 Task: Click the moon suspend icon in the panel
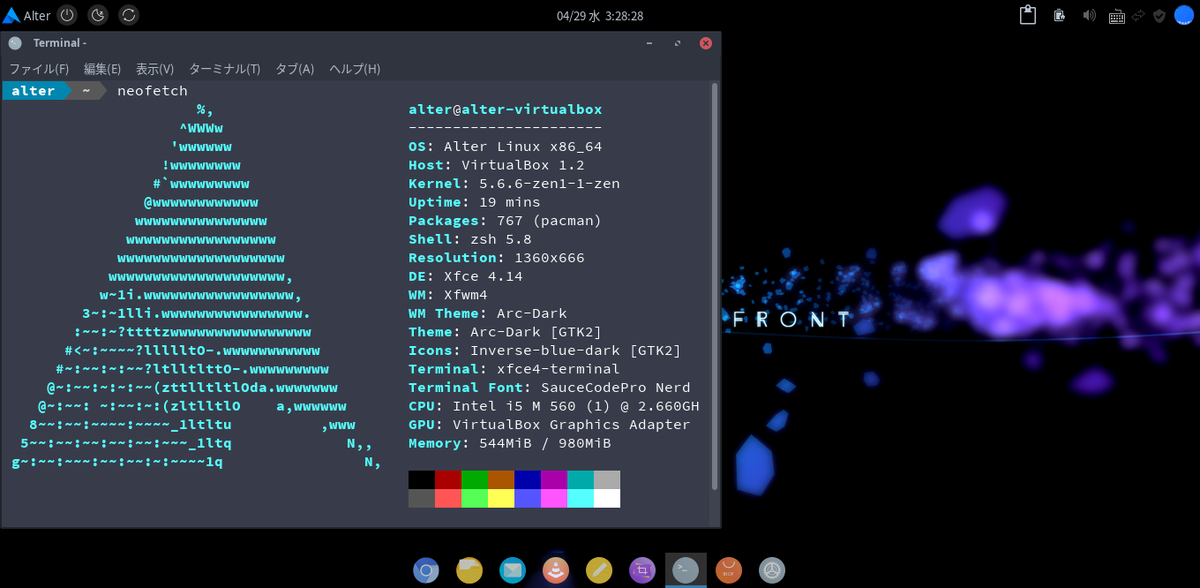tap(98, 15)
